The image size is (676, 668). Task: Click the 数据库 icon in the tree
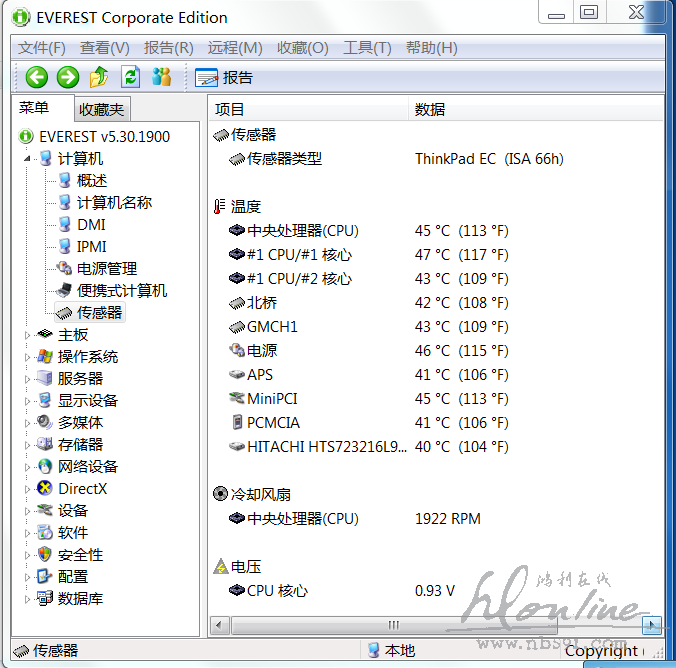pos(45,598)
